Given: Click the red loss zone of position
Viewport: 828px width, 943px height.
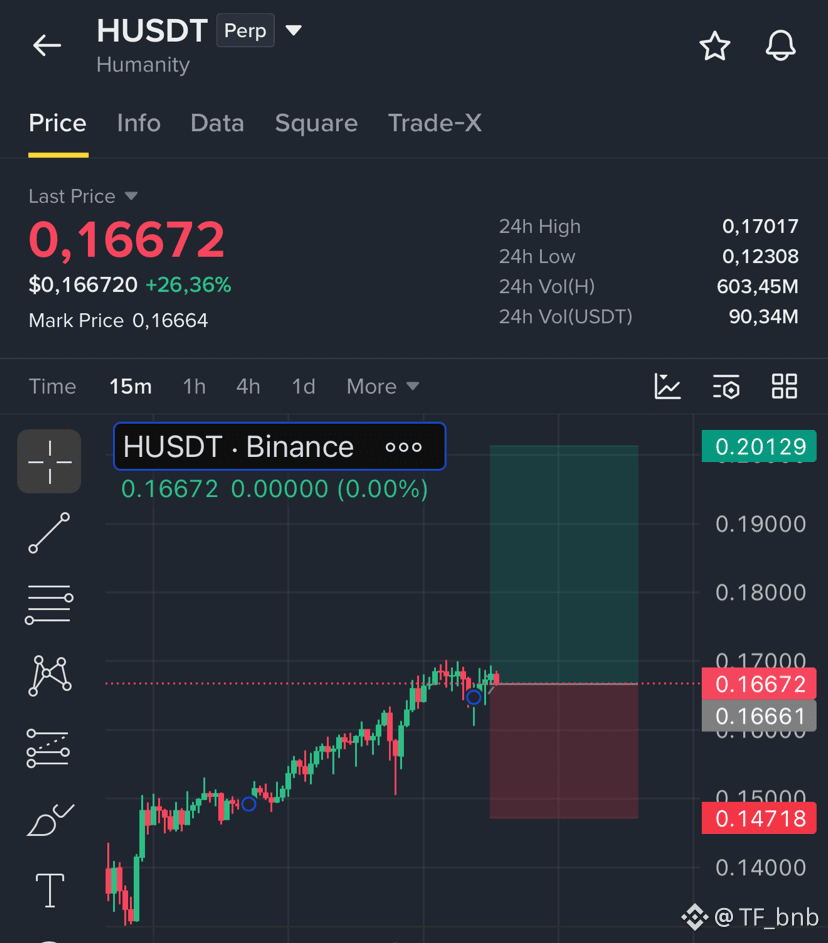Looking at the screenshot, I should 564,751.
